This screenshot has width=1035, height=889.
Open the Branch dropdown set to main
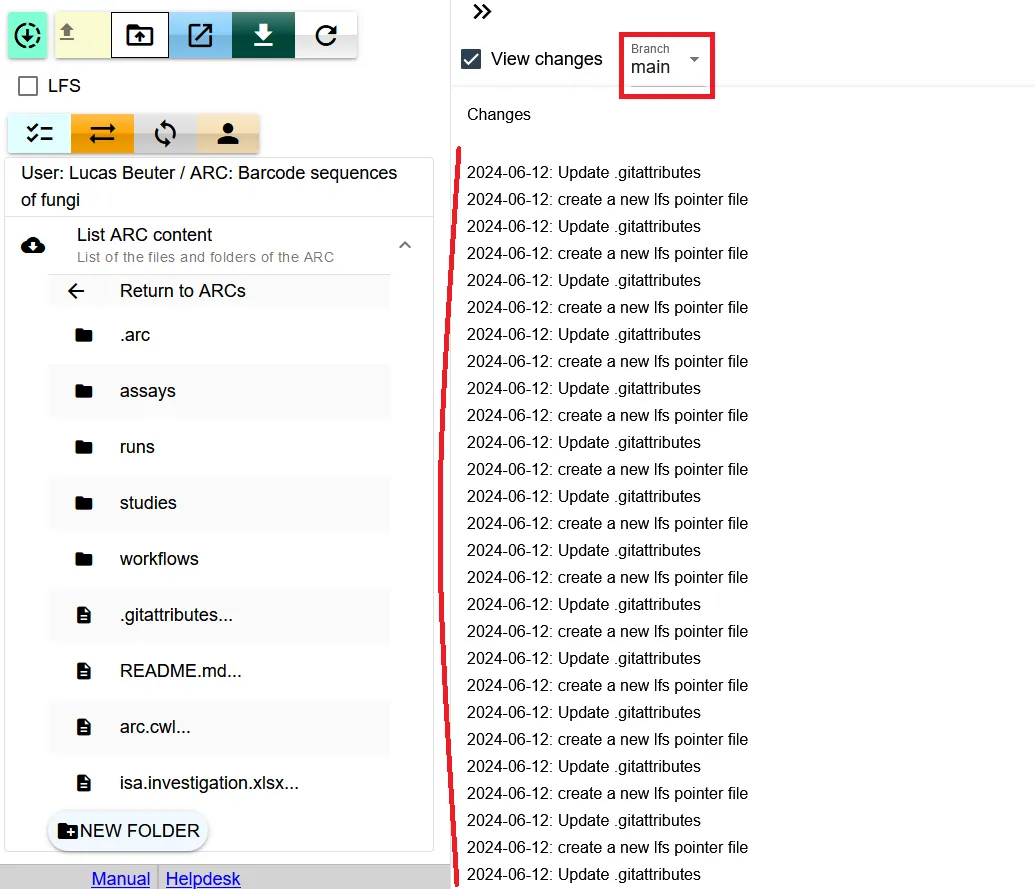pyautogui.click(x=666, y=62)
